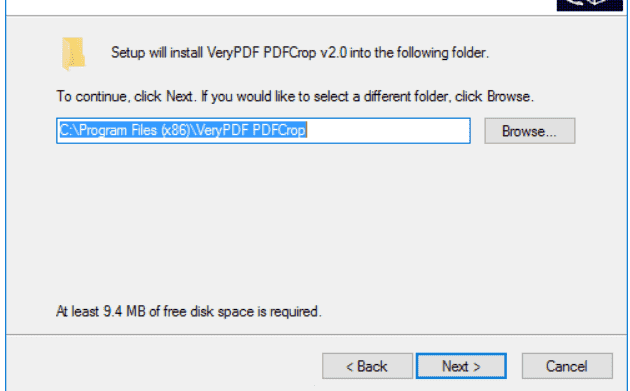Screen dimensions: 630x391
Task: Go back with the < Back button
Action: 367,366
